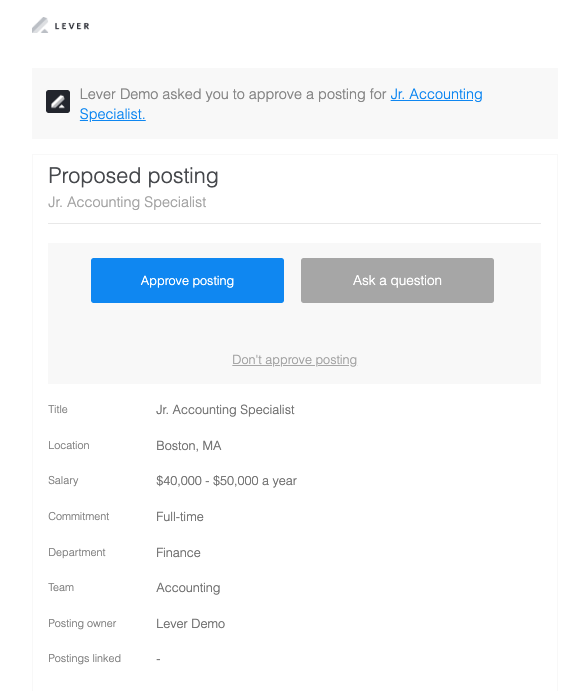Click the $40,000 - $50,000 salary value
Screen dimensions: 587x691
[x=227, y=481]
